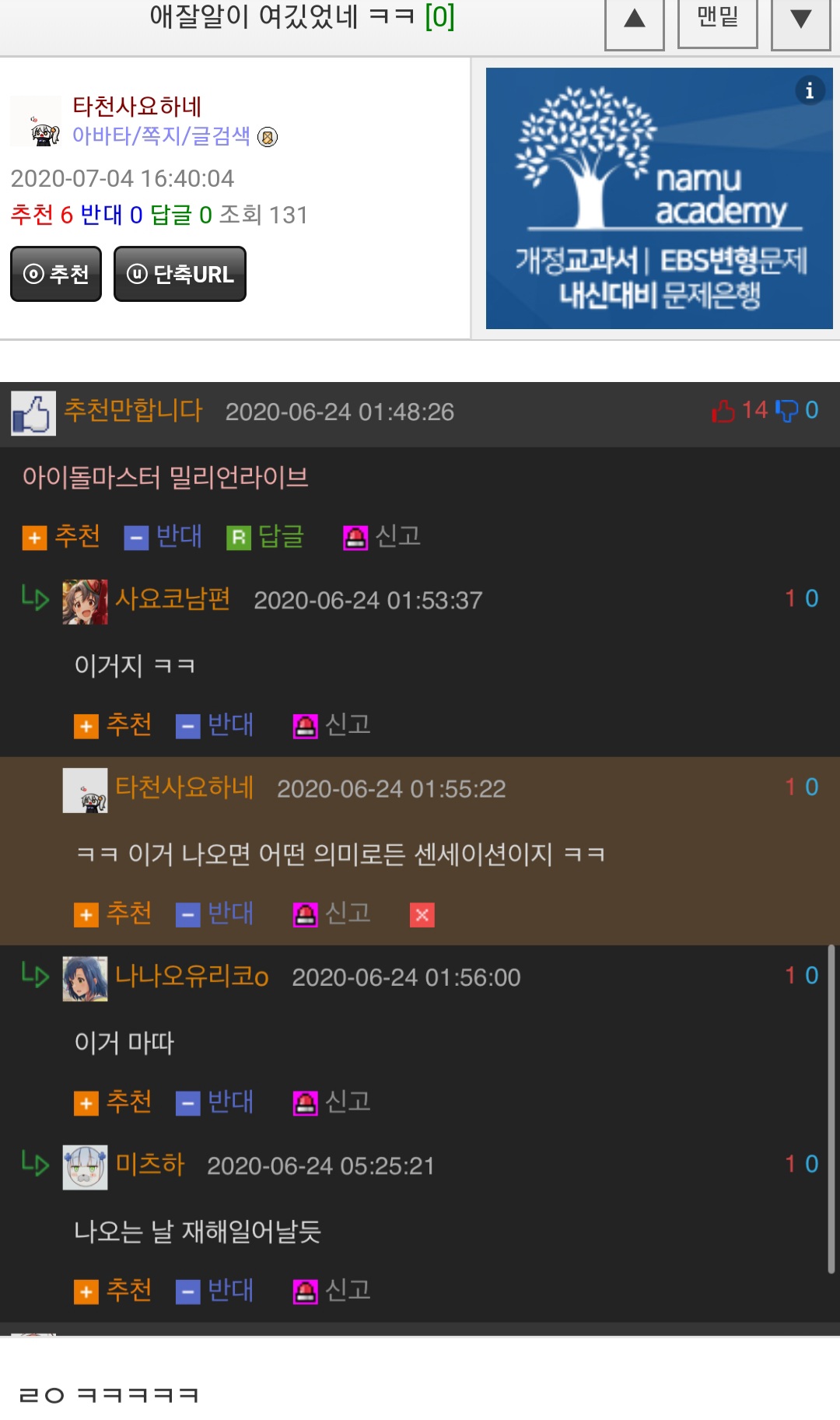
Task: Open the 추천만합니다 username link
Action: (x=133, y=410)
